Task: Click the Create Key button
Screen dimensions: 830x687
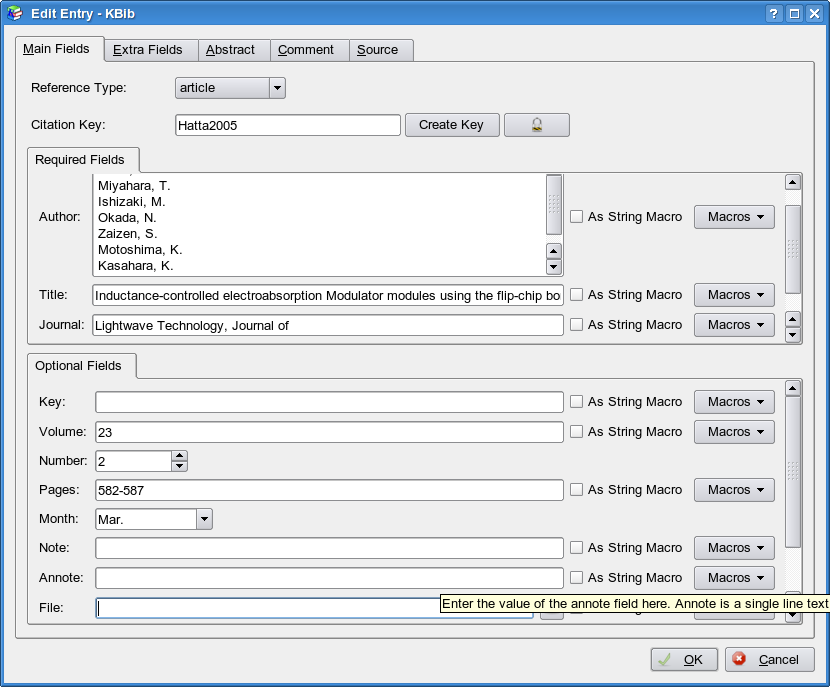Action: click(451, 125)
